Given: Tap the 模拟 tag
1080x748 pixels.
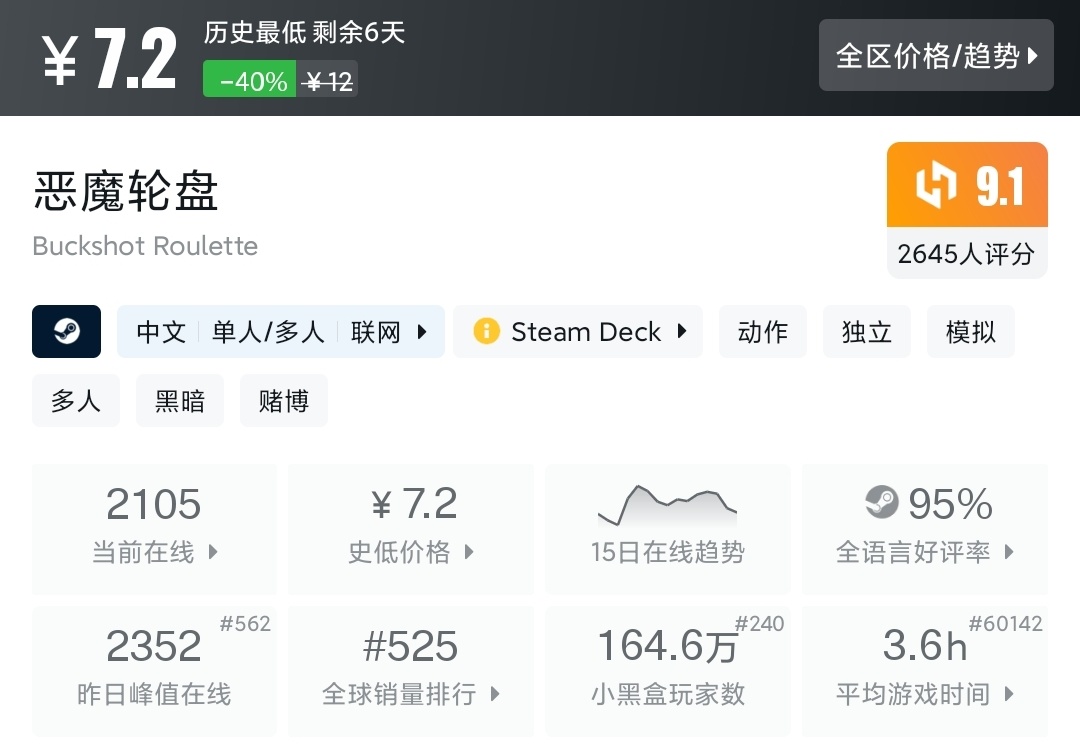Looking at the screenshot, I should pos(970,331).
